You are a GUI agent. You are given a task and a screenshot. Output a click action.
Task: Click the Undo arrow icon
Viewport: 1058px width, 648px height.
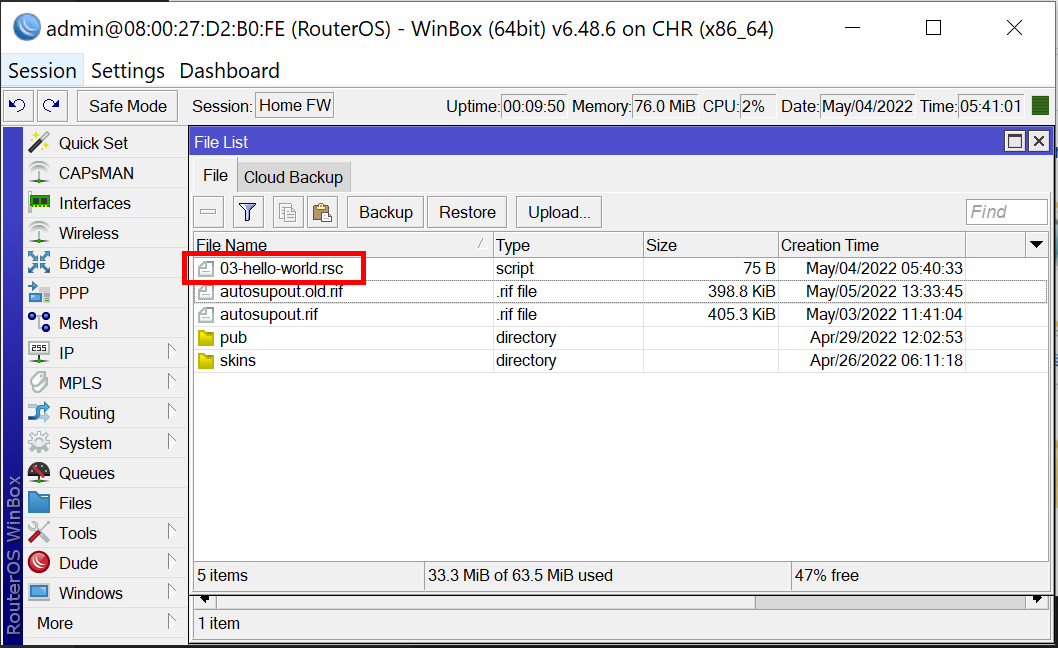click(18, 105)
